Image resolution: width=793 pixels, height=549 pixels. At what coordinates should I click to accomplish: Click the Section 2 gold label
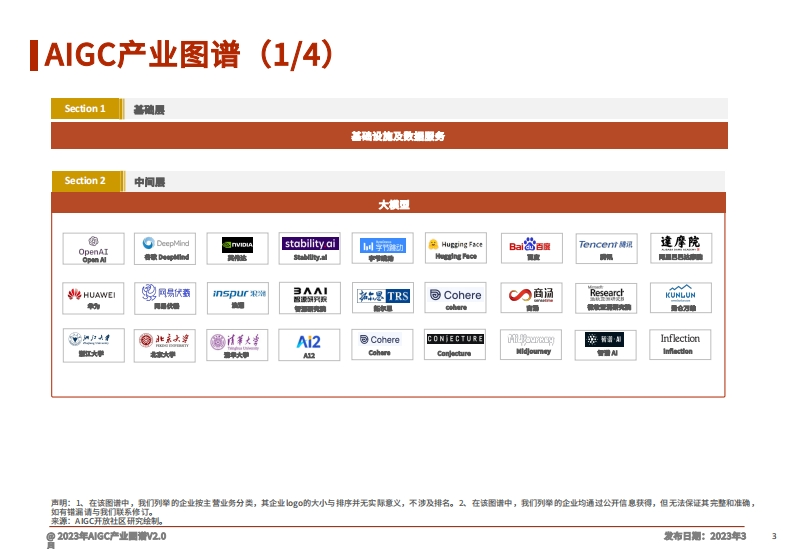[x=86, y=181]
